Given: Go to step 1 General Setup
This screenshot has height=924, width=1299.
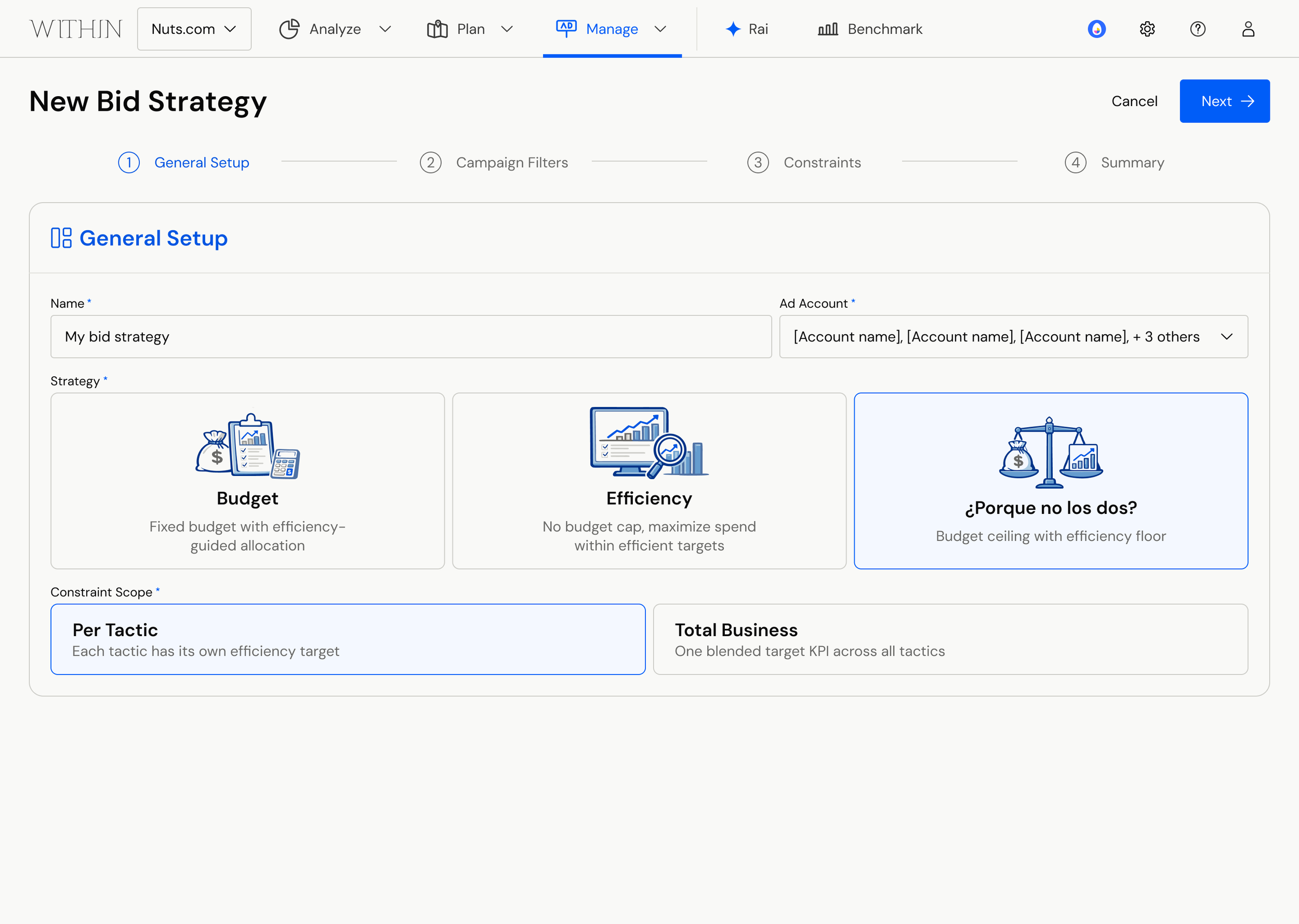Looking at the screenshot, I should click(184, 163).
